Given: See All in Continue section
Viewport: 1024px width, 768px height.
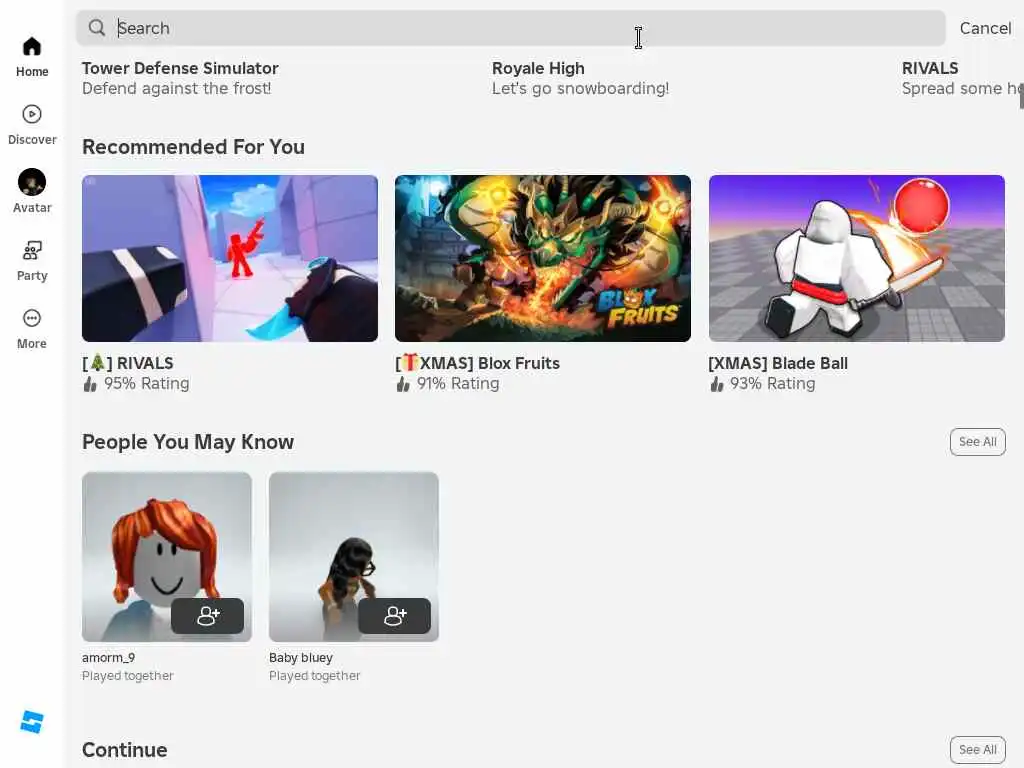Looking at the screenshot, I should (977, 749).
